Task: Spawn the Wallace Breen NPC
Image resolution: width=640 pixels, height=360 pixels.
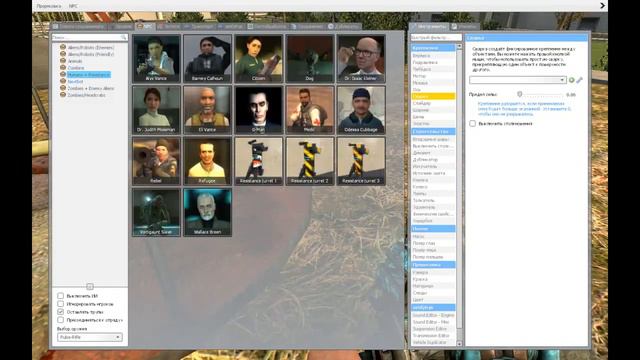Action: (207, 212)
